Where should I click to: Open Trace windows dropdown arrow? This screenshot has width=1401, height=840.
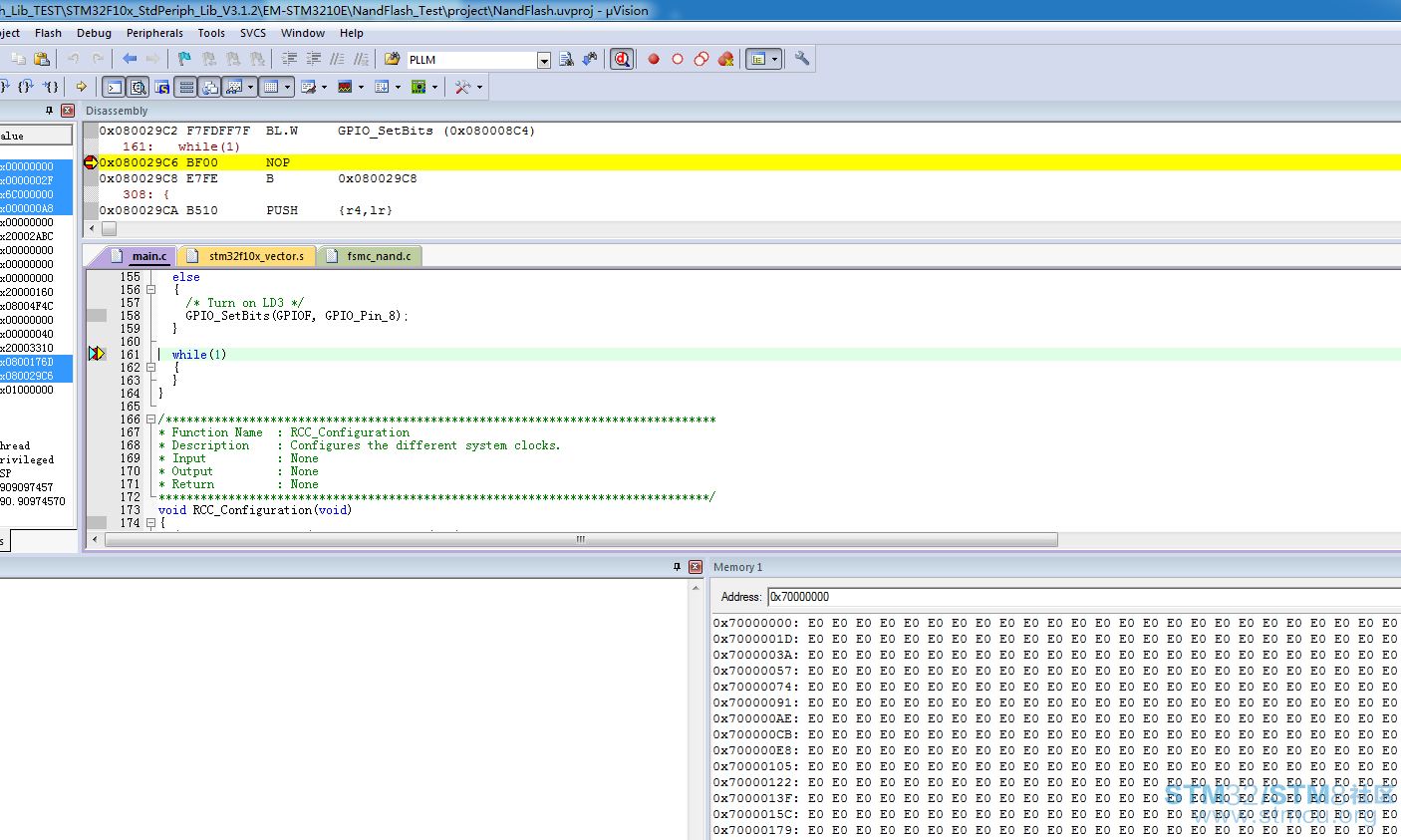398,87
